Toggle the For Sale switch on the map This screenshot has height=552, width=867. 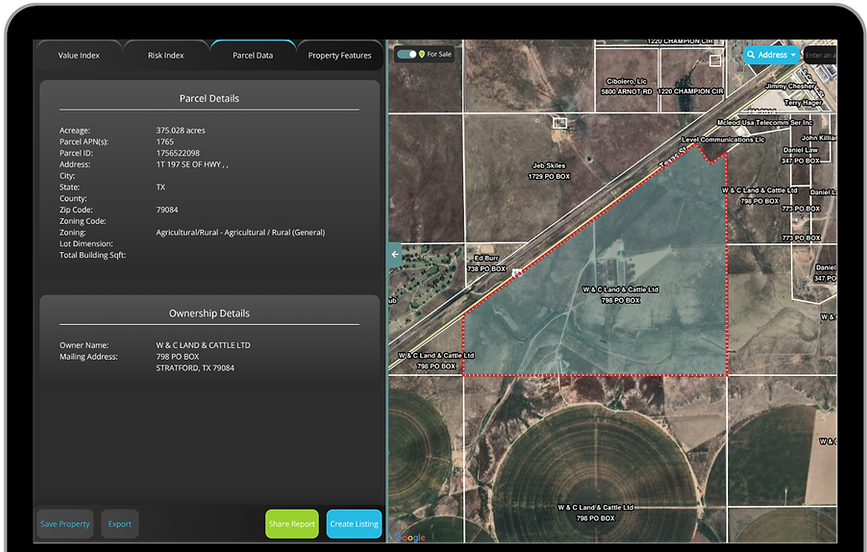click(407, 54)
